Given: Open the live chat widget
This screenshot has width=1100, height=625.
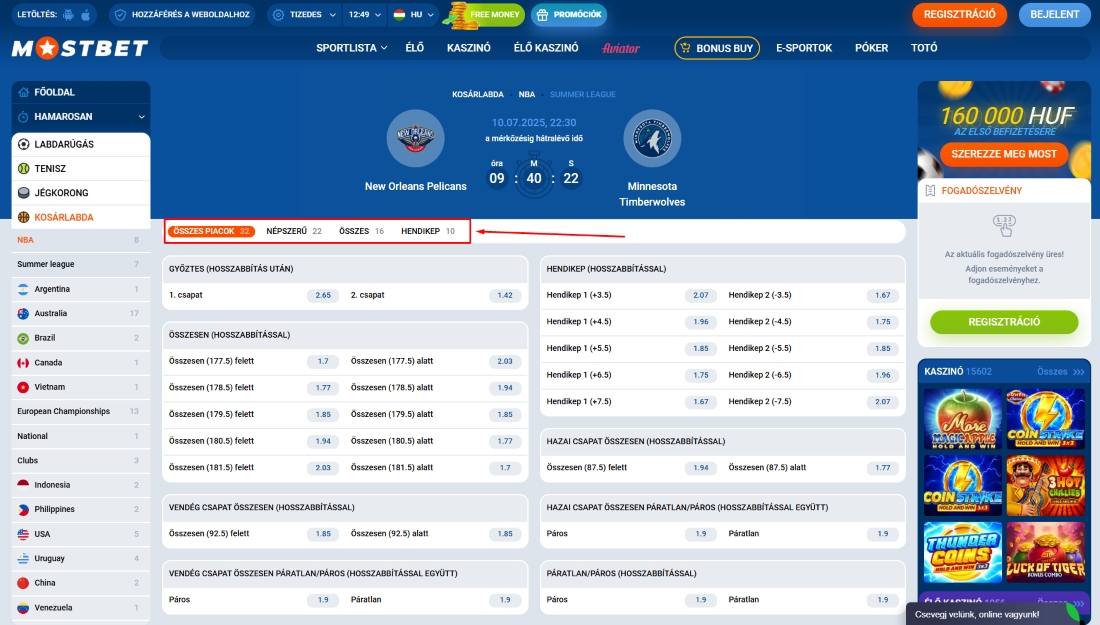Looking at the screenshot, I should click(995, 614).
